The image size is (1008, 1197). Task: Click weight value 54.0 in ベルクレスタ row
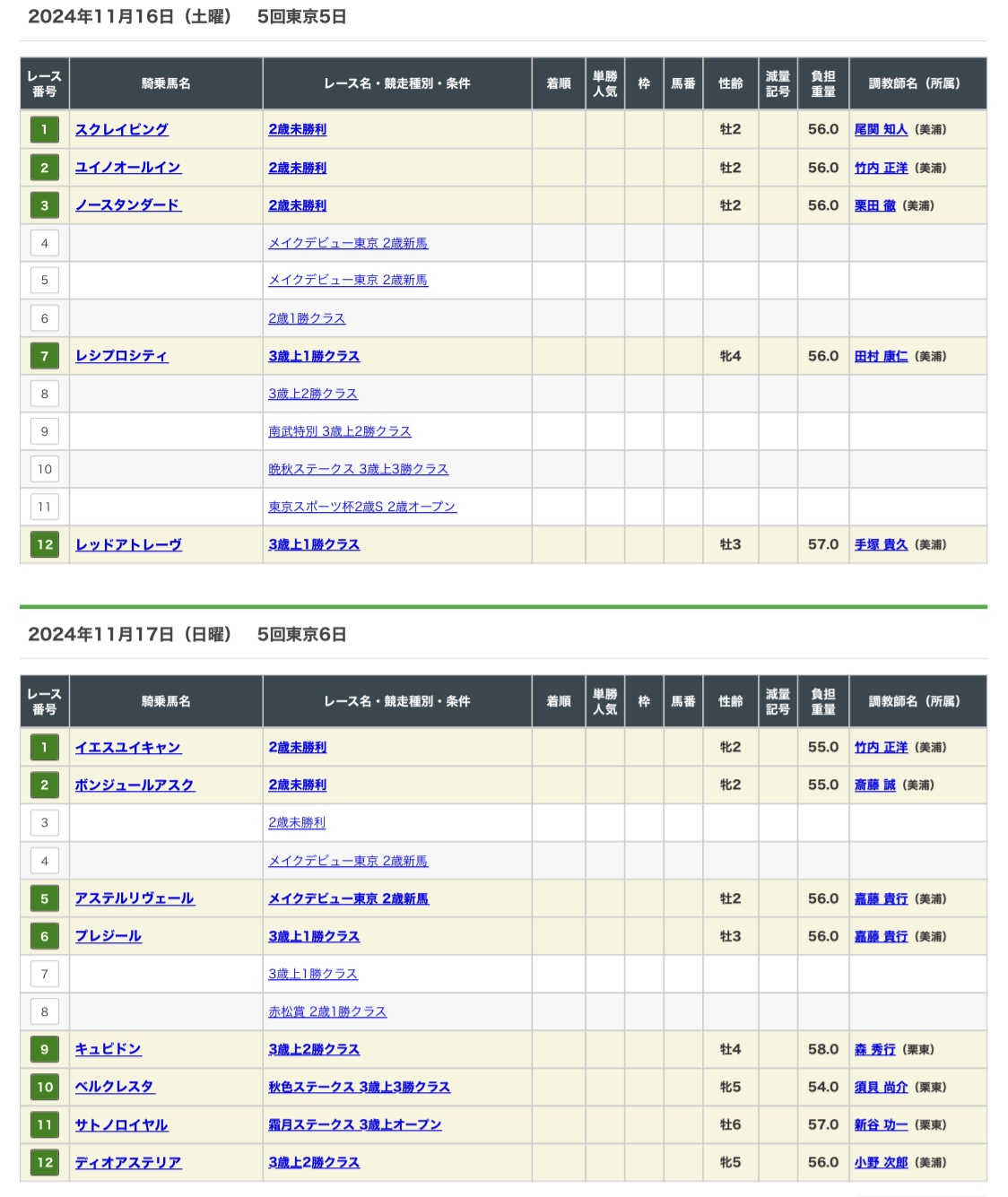(x=823, y=1087)
